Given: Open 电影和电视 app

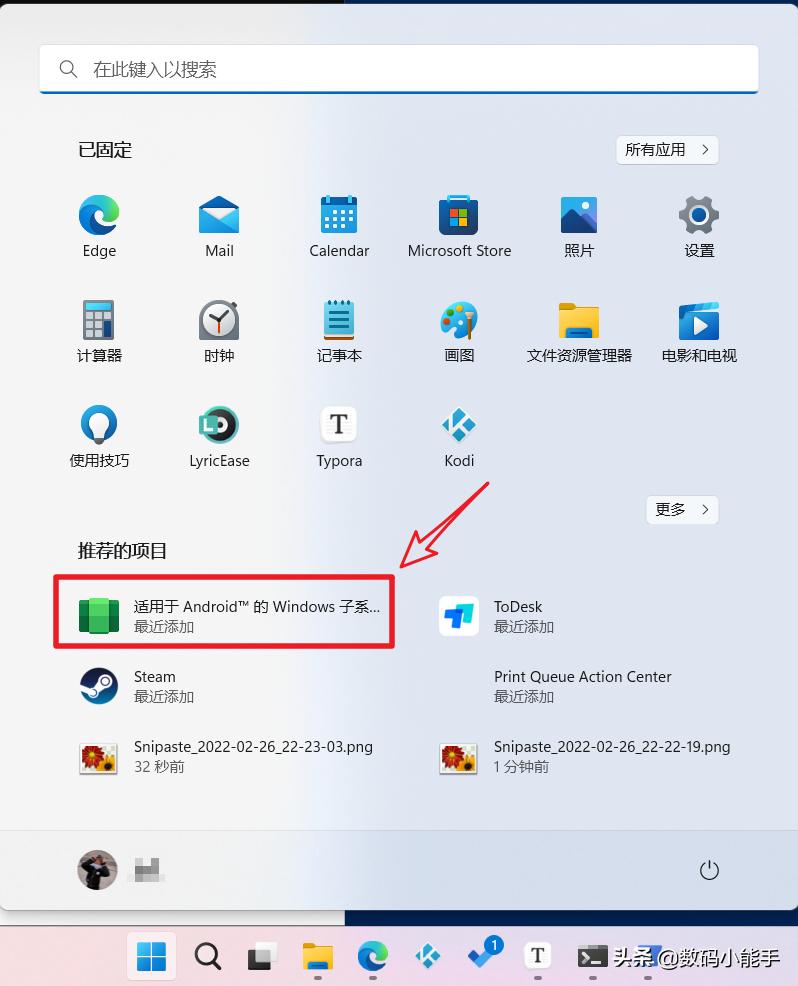Looking at the screenshot, I should 699,331.
